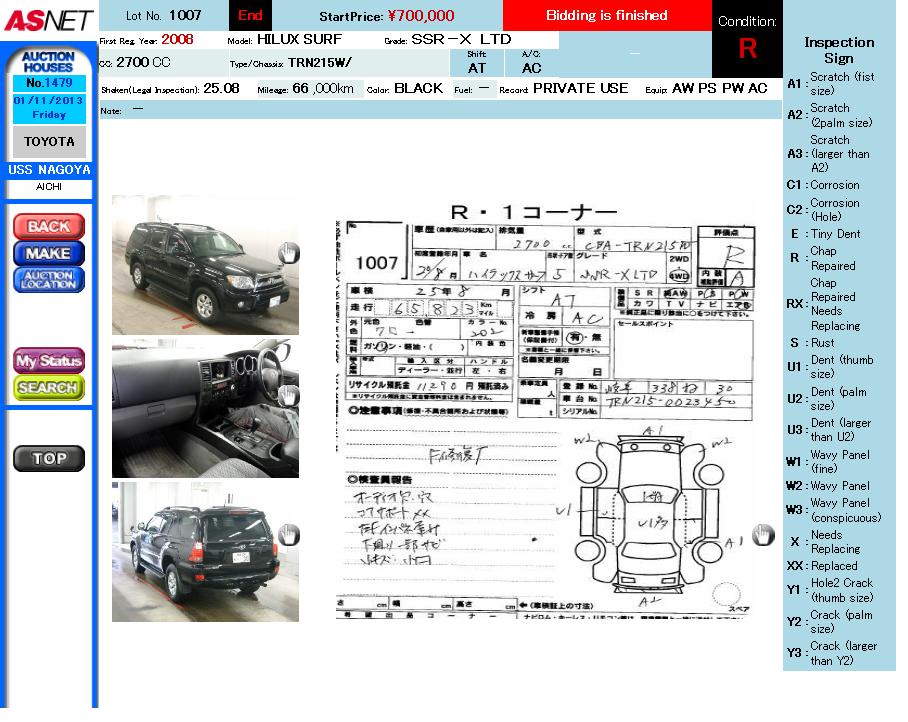The height and width of the screenshot is (722, 908).
Task: Click hand icon on interior photo
Action: (288, 395)
